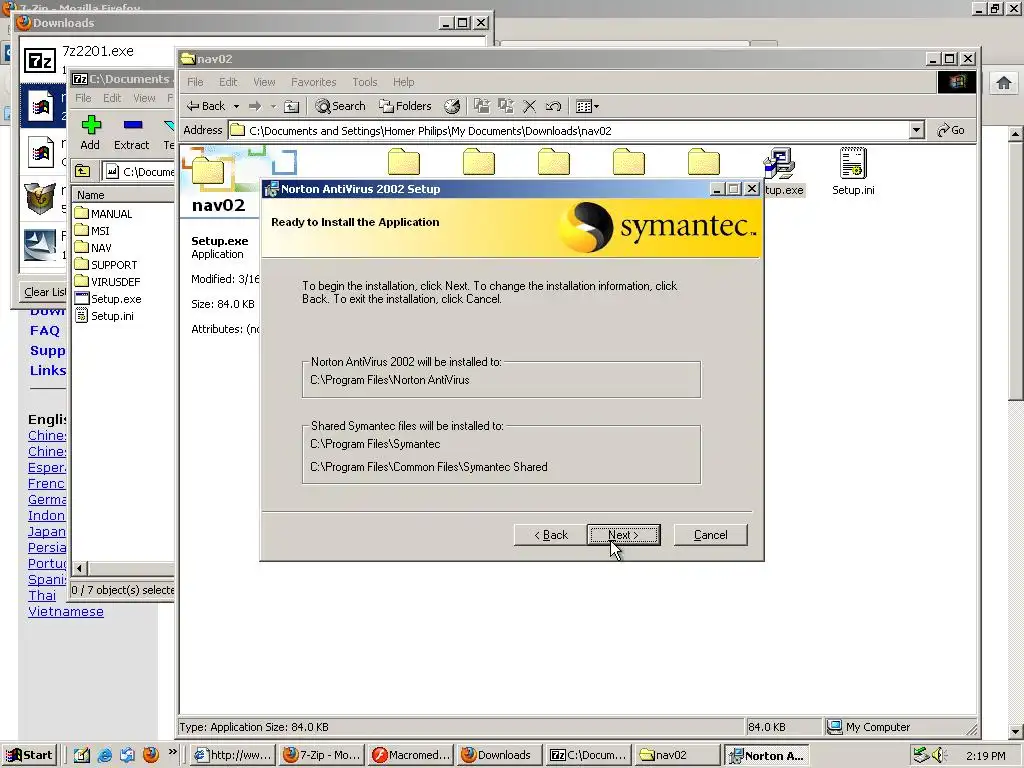
Task: Switch to Downloads taskbar button
Action: (x=500, y=756)
